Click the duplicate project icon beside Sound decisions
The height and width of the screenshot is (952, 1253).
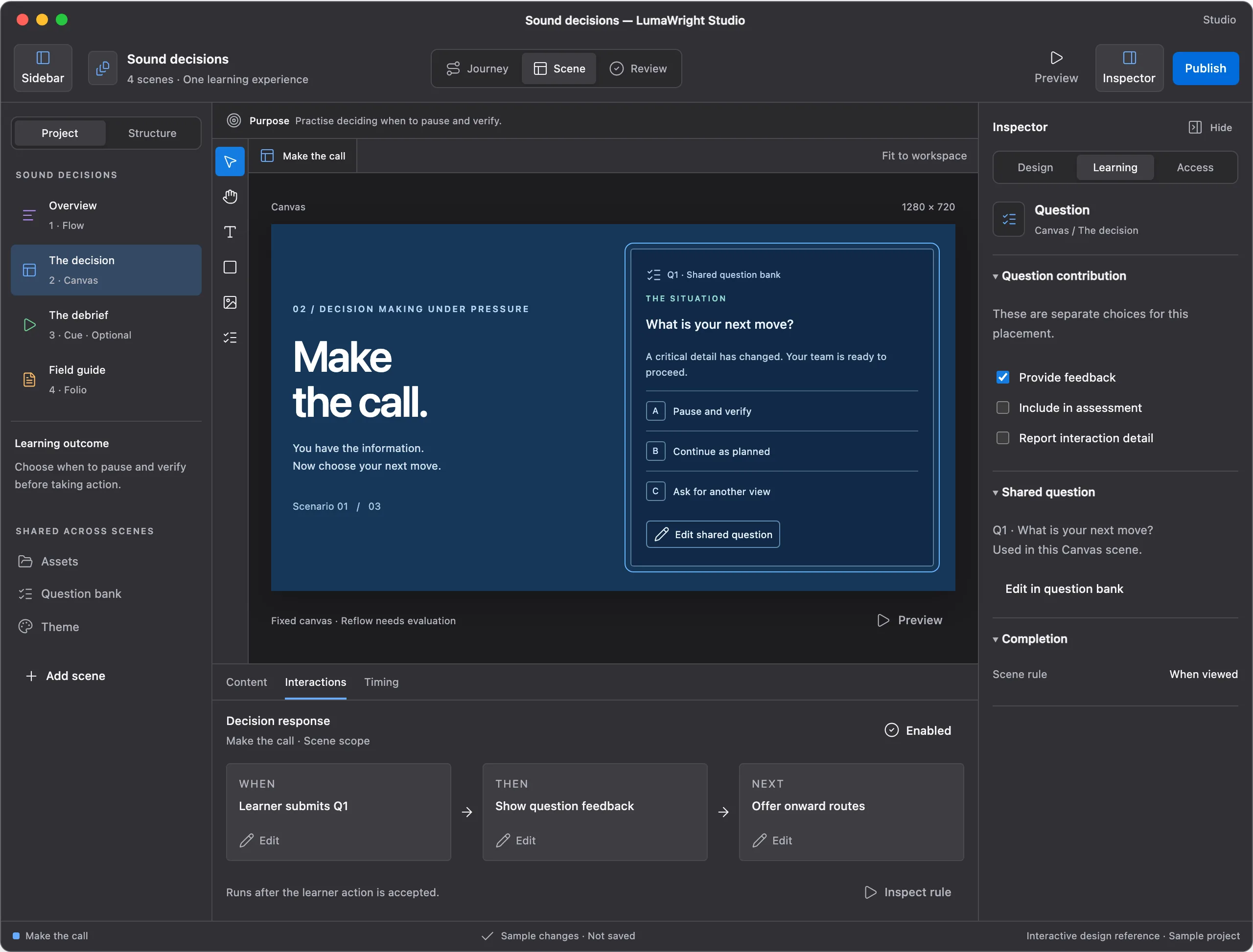[103, 68]
